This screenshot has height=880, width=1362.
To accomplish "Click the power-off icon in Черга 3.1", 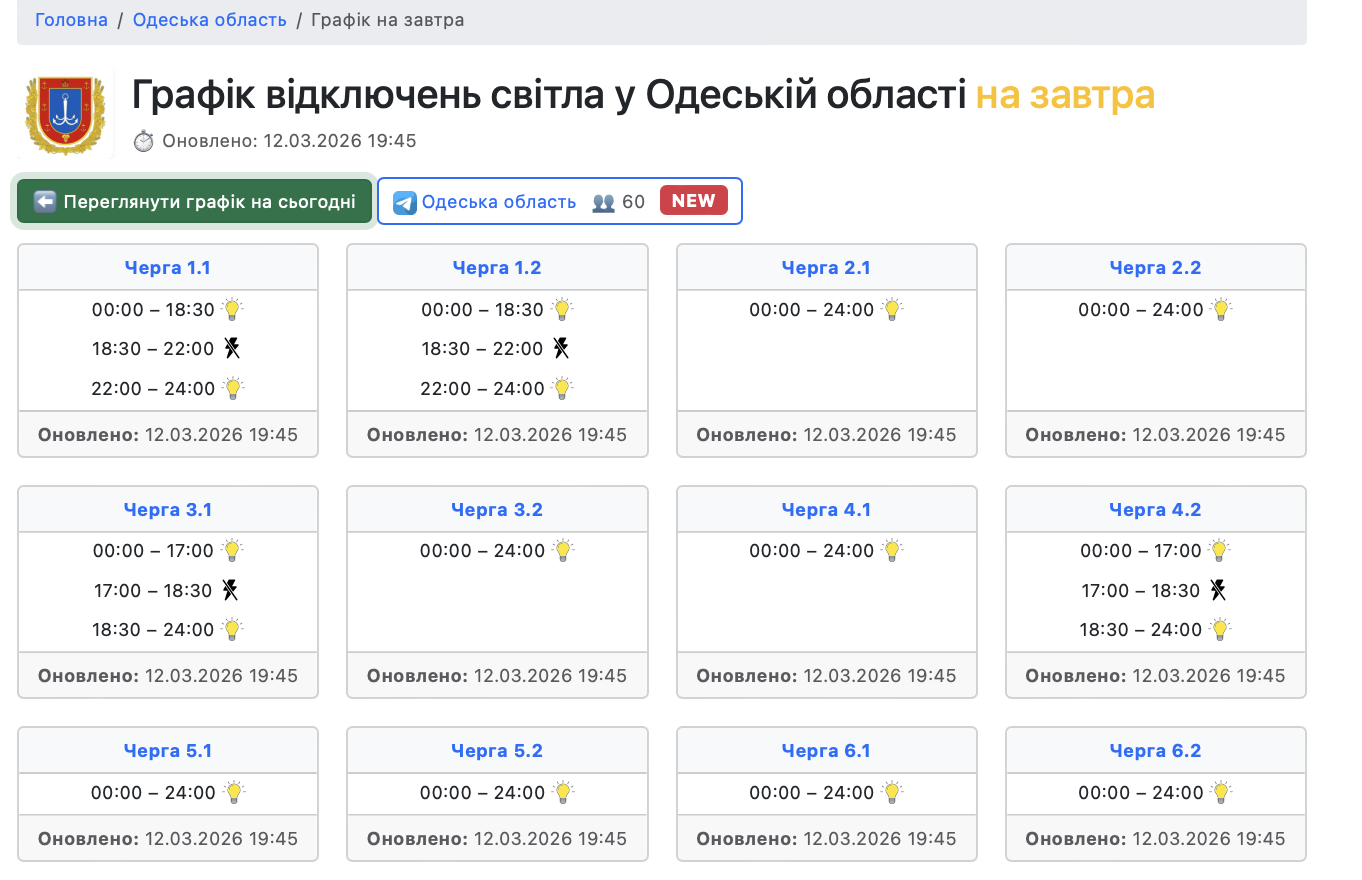I will point(231,590).
